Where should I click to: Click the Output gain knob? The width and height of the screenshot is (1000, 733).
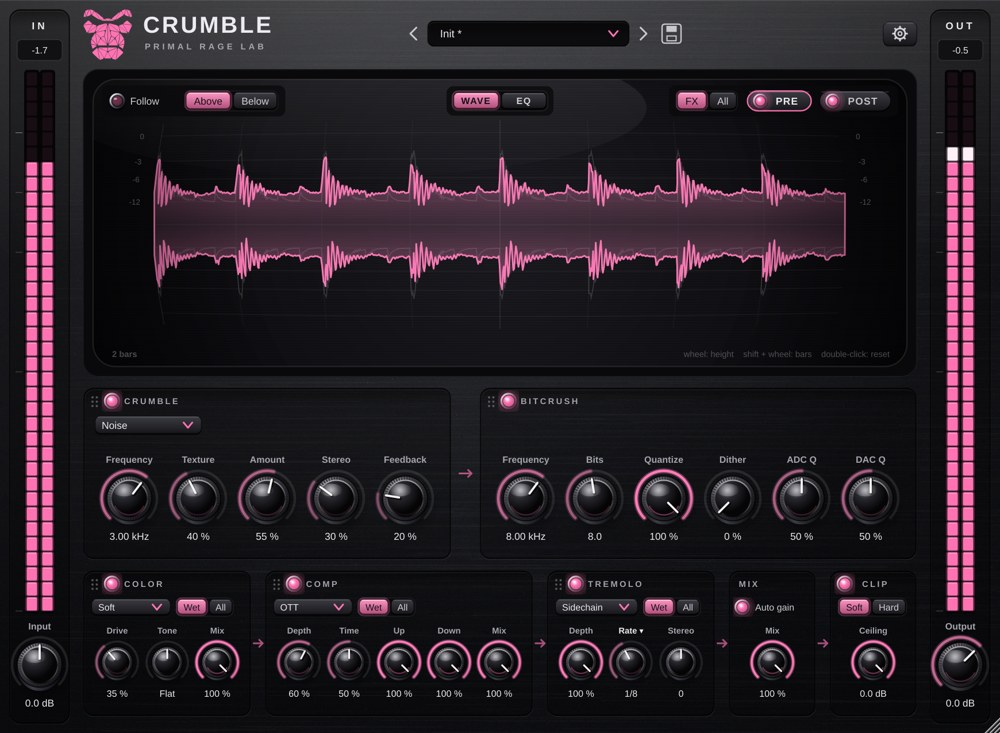click(x=960, y=665)
